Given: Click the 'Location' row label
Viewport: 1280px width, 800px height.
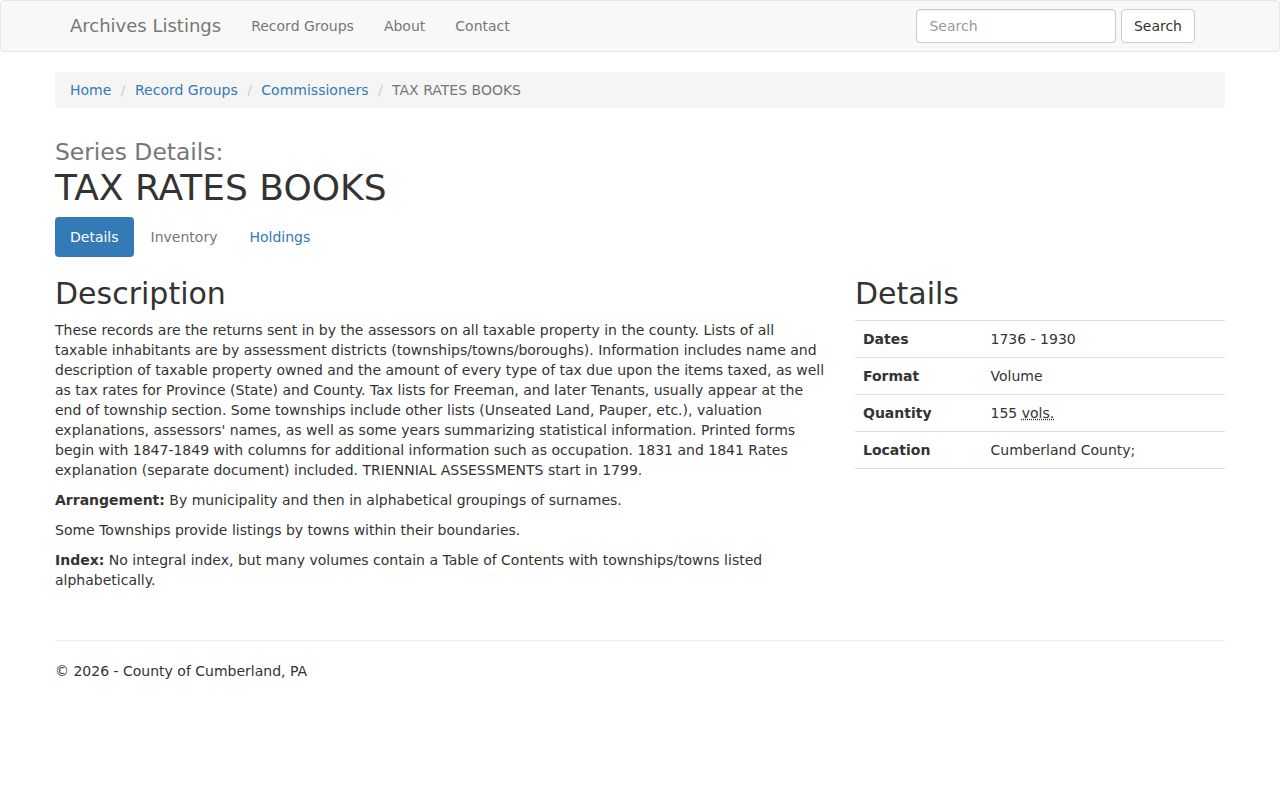Looking at the screenshot, I should click(896, 450).
